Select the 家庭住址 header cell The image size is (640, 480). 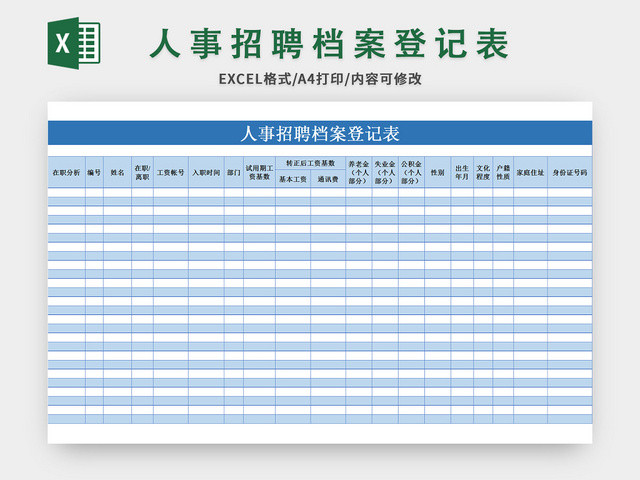click(531, 172)
